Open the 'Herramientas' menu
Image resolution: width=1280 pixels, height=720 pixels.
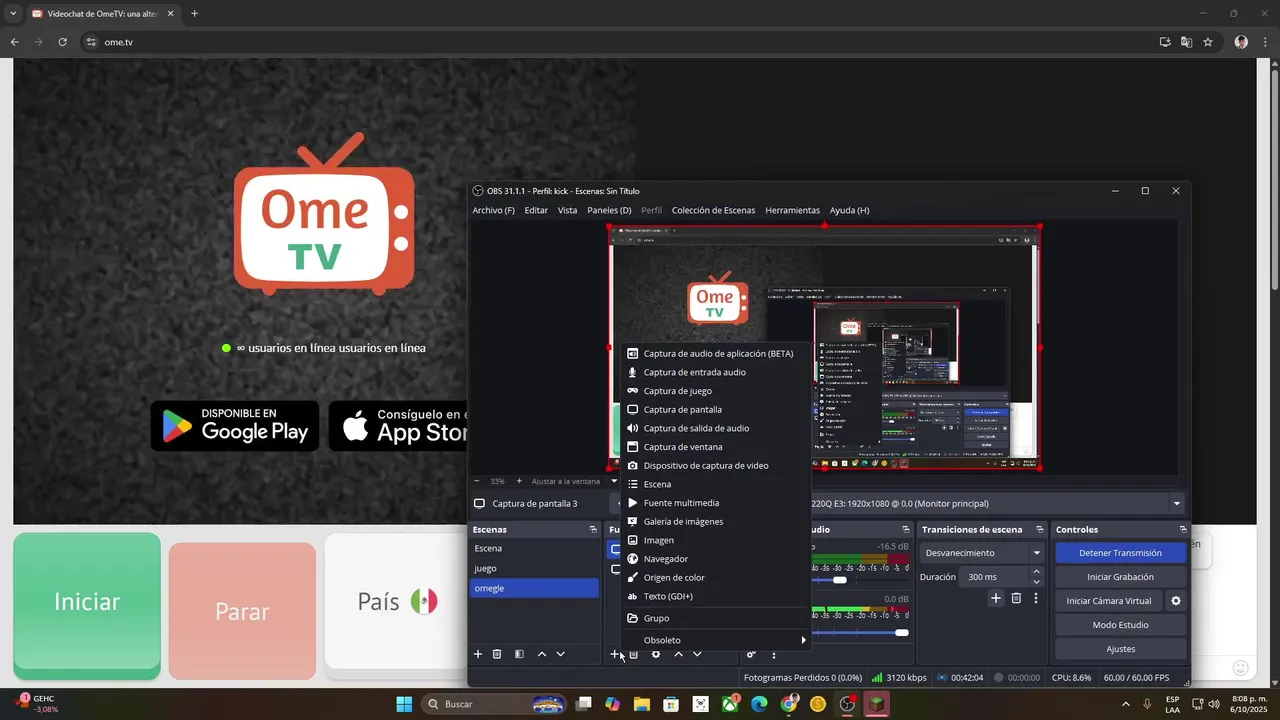click(792, 210)
